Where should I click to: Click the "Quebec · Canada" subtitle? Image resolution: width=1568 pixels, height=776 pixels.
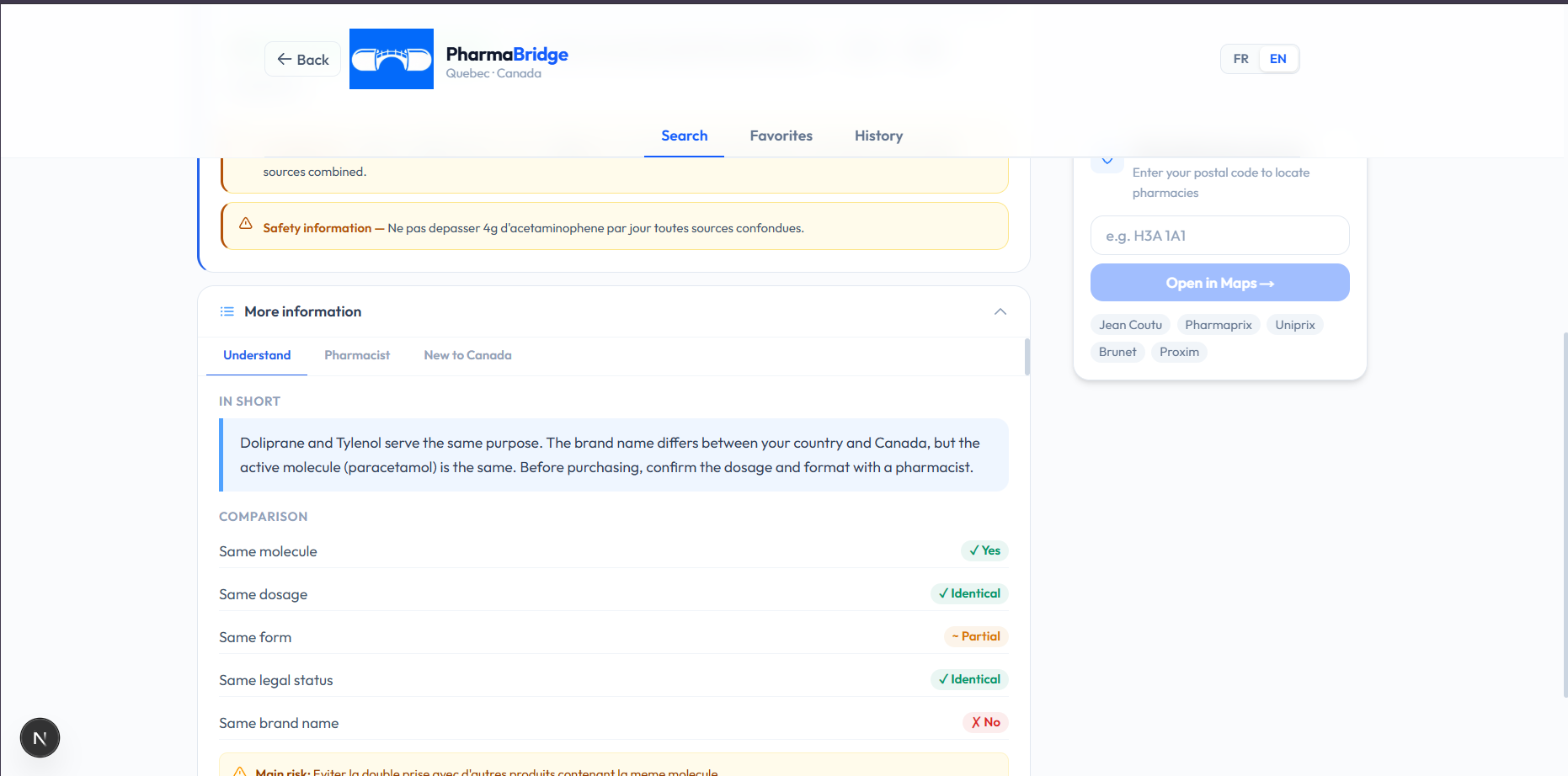click(493, 73)
